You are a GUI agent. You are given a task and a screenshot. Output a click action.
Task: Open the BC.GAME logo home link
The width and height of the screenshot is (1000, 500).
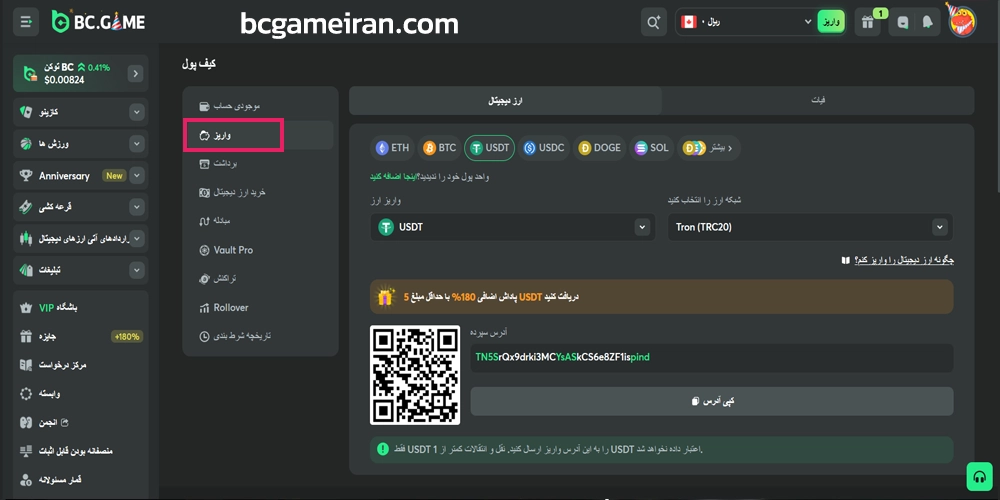tap(98, 22)
